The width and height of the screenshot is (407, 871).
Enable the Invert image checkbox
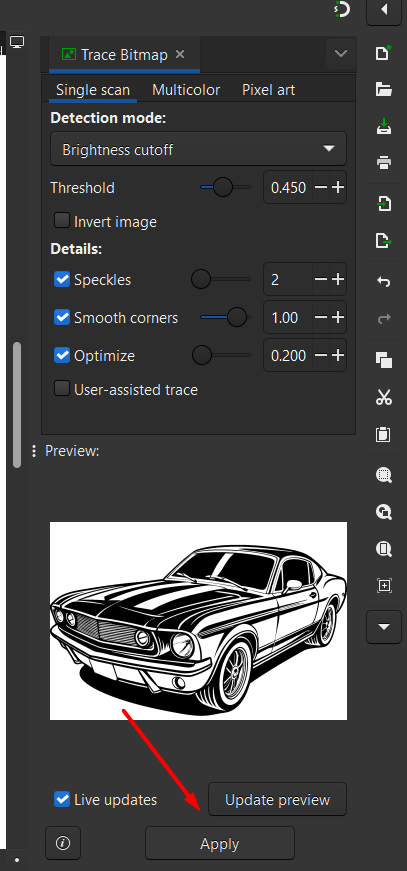(x=62, y=221)
